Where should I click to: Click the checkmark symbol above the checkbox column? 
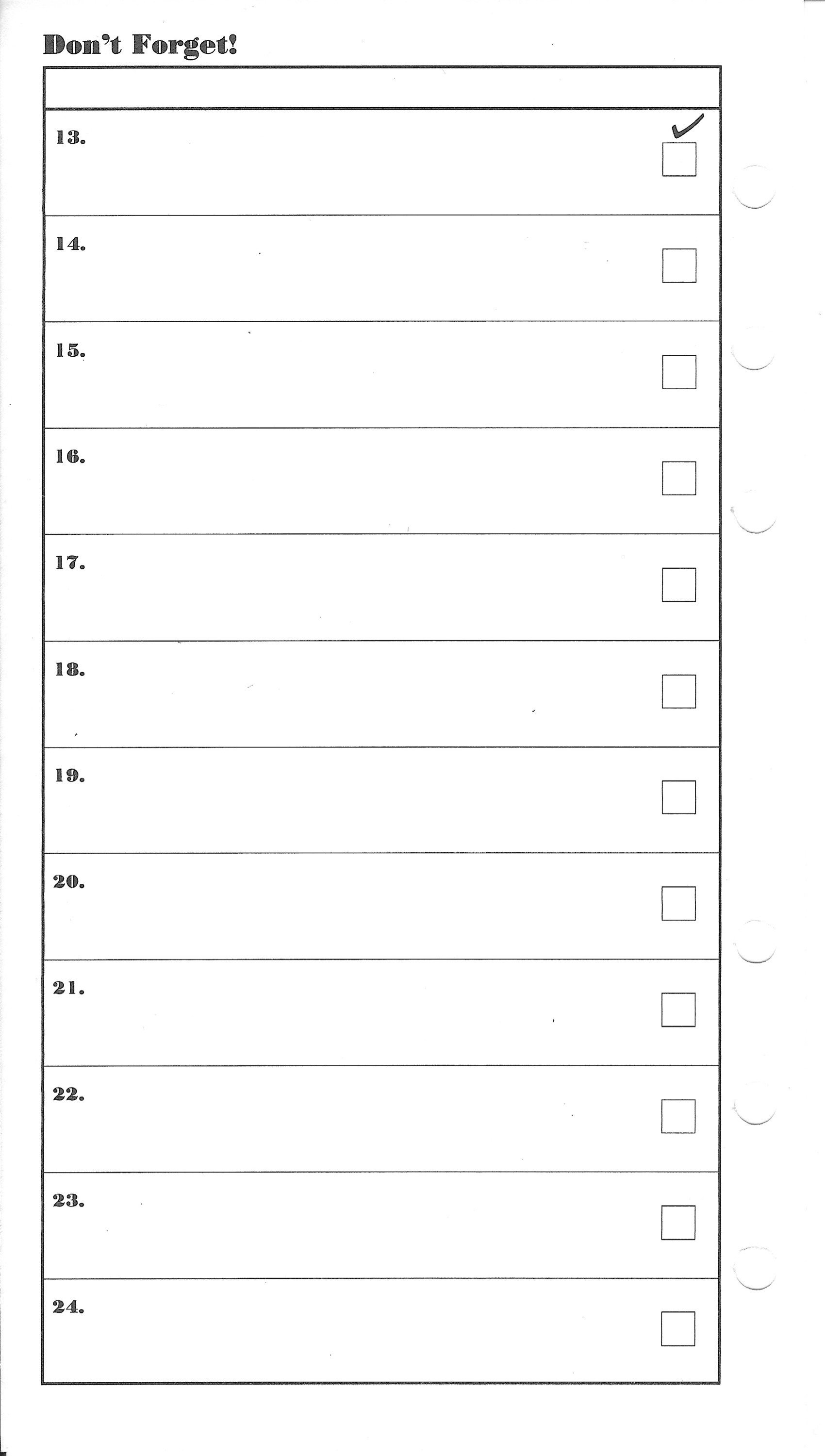(x=687, y=126)
